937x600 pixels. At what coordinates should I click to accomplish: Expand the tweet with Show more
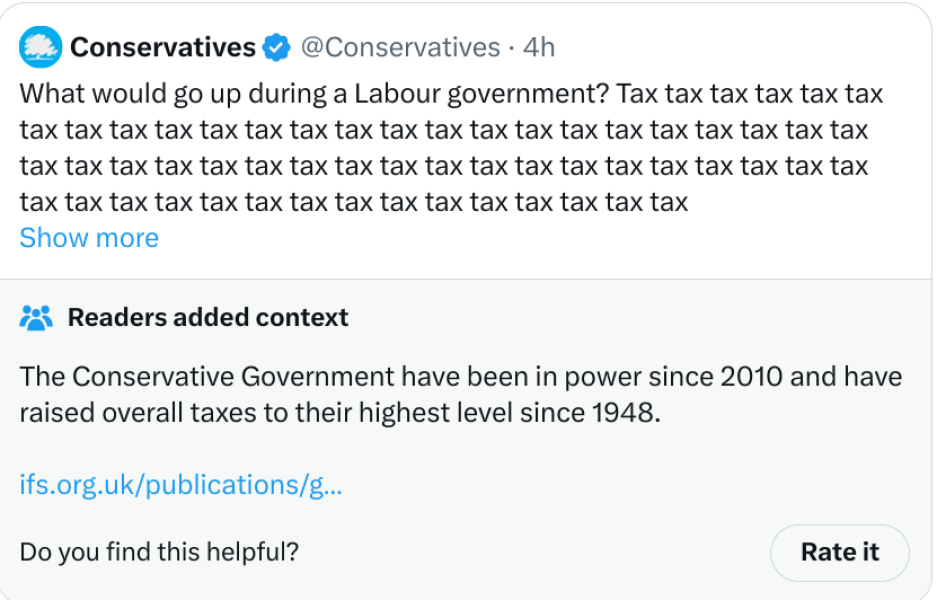click(x=89, y=238)
